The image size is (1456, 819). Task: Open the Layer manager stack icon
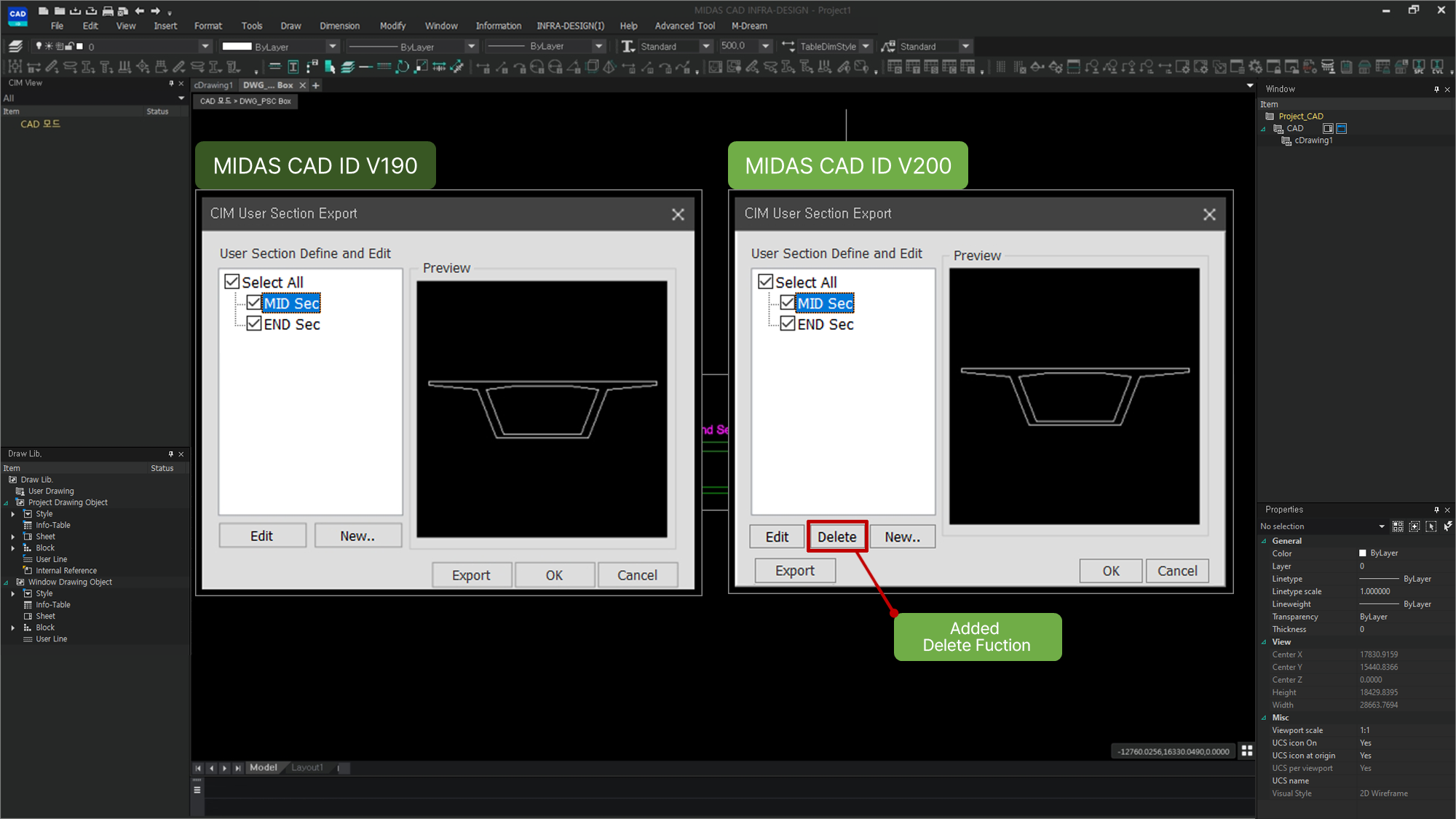(15, 46)
